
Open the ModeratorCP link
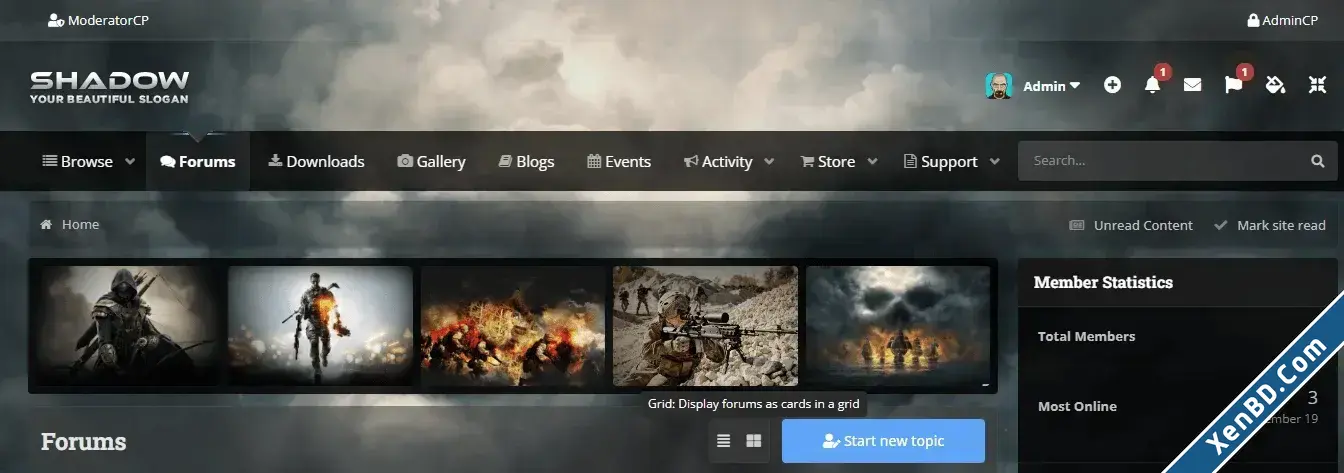click(x=98, y=20)
